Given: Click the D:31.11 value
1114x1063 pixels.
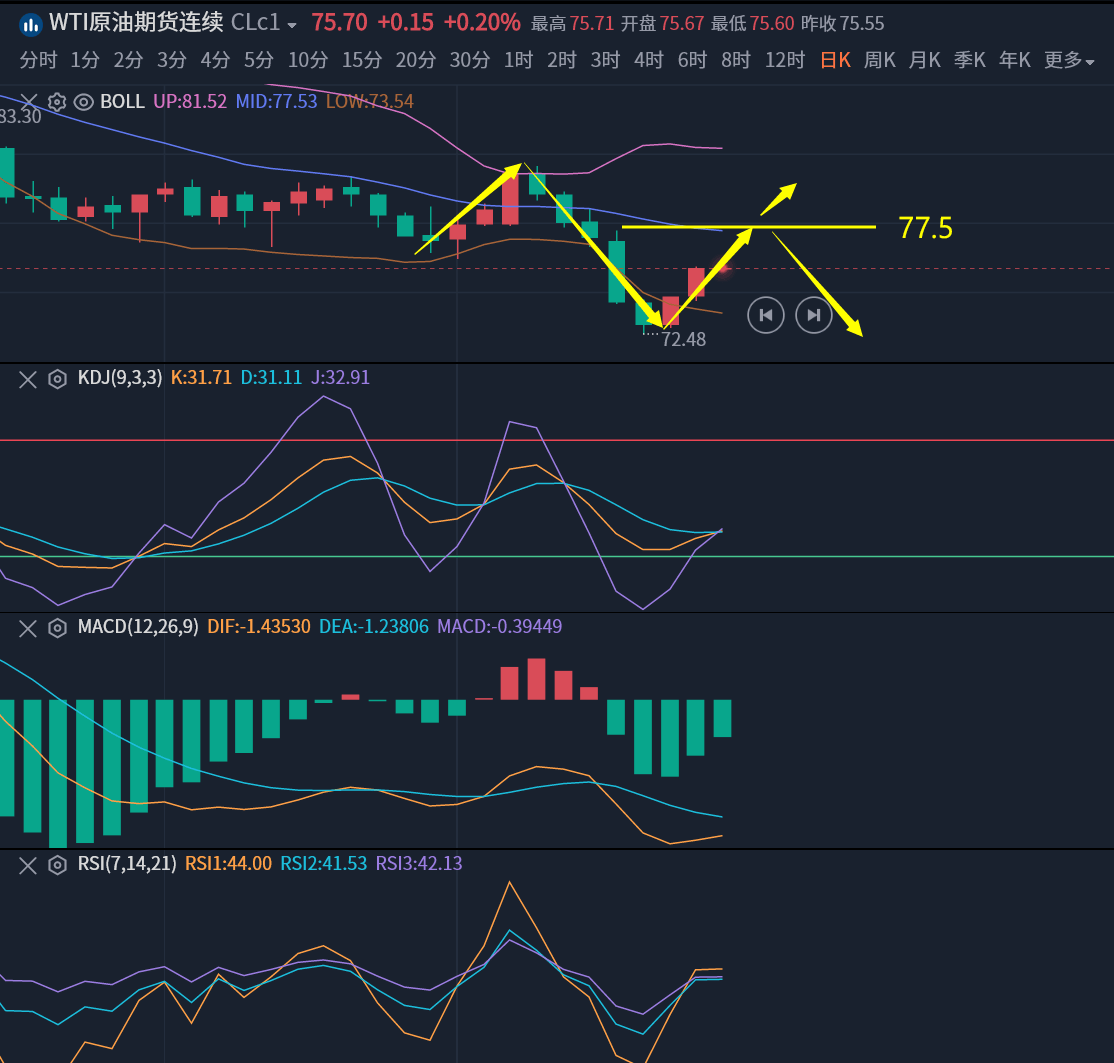Looking at the screenshot, I should 271,377.
